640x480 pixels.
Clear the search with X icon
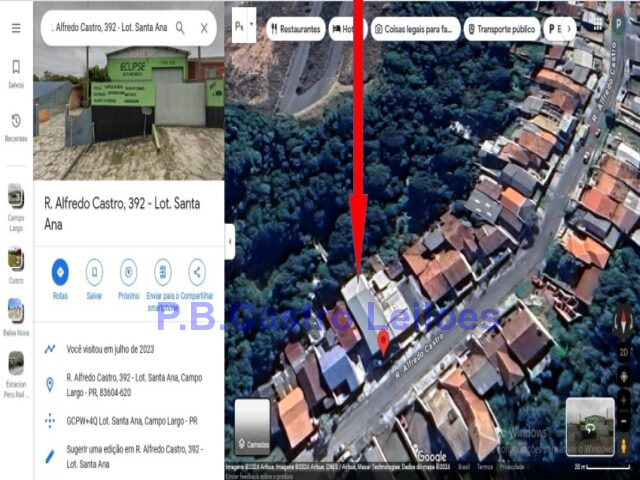[x=204, y=28]
